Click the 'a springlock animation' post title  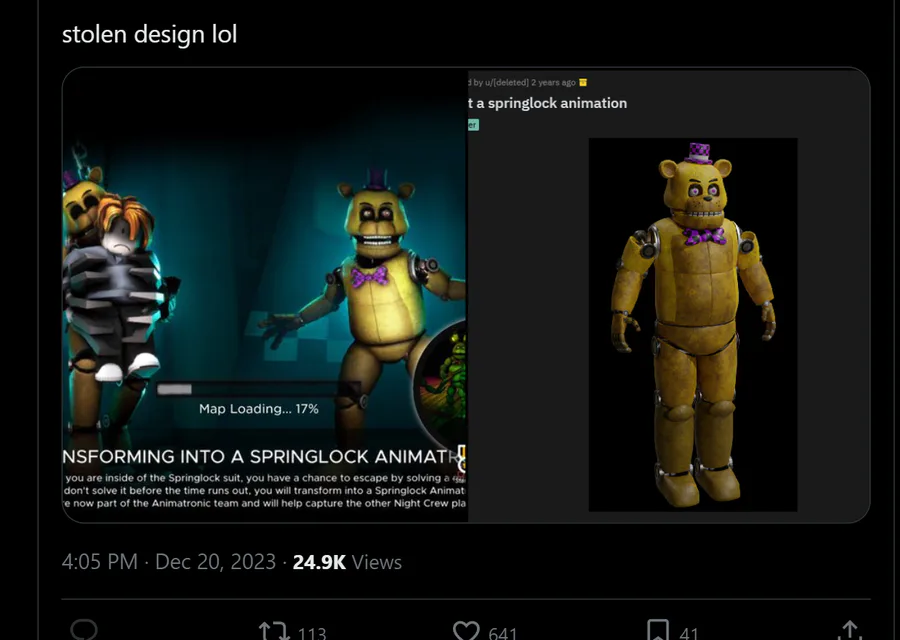551,103
